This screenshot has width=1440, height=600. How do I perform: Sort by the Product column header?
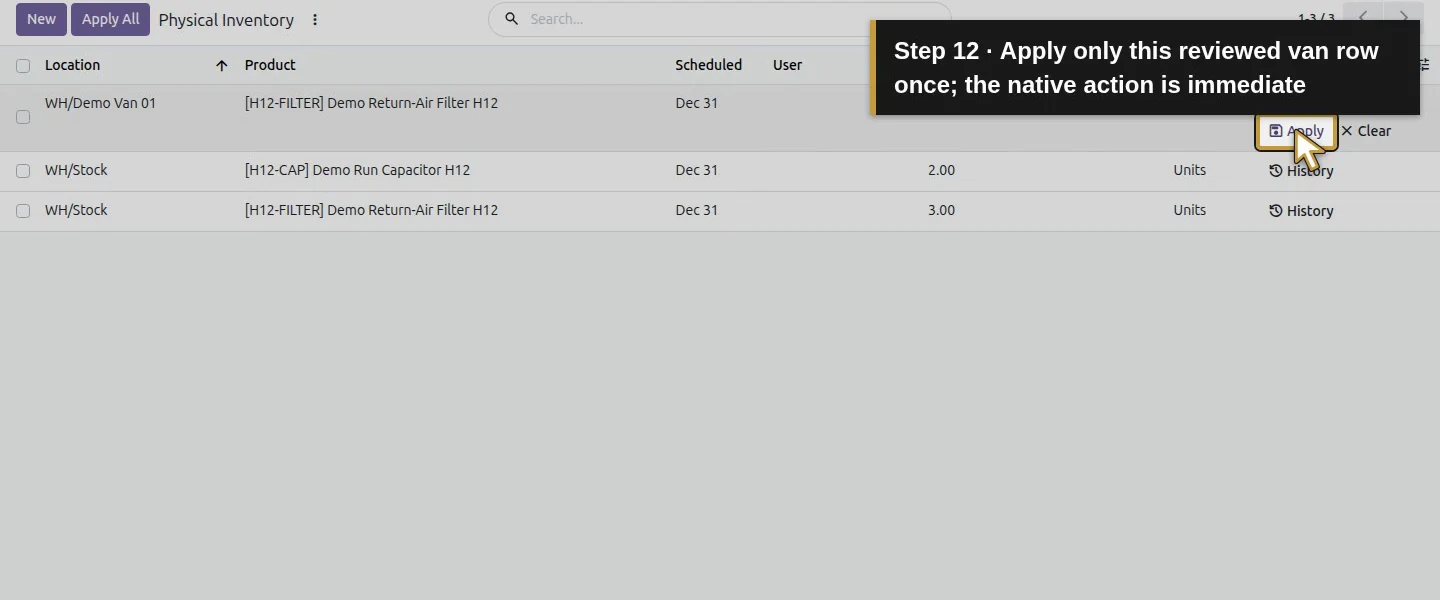270,65
